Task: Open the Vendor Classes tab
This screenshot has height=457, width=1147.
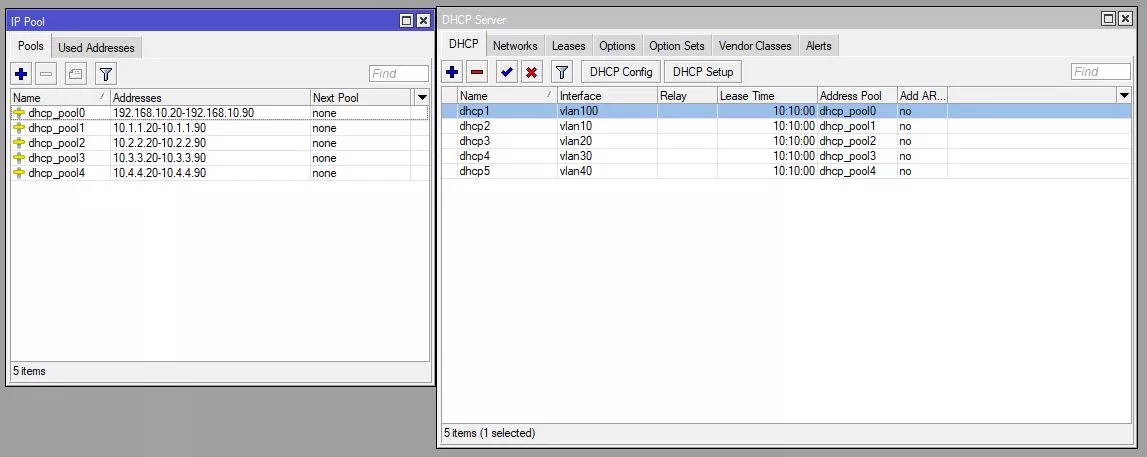Action: click(755, 45)
